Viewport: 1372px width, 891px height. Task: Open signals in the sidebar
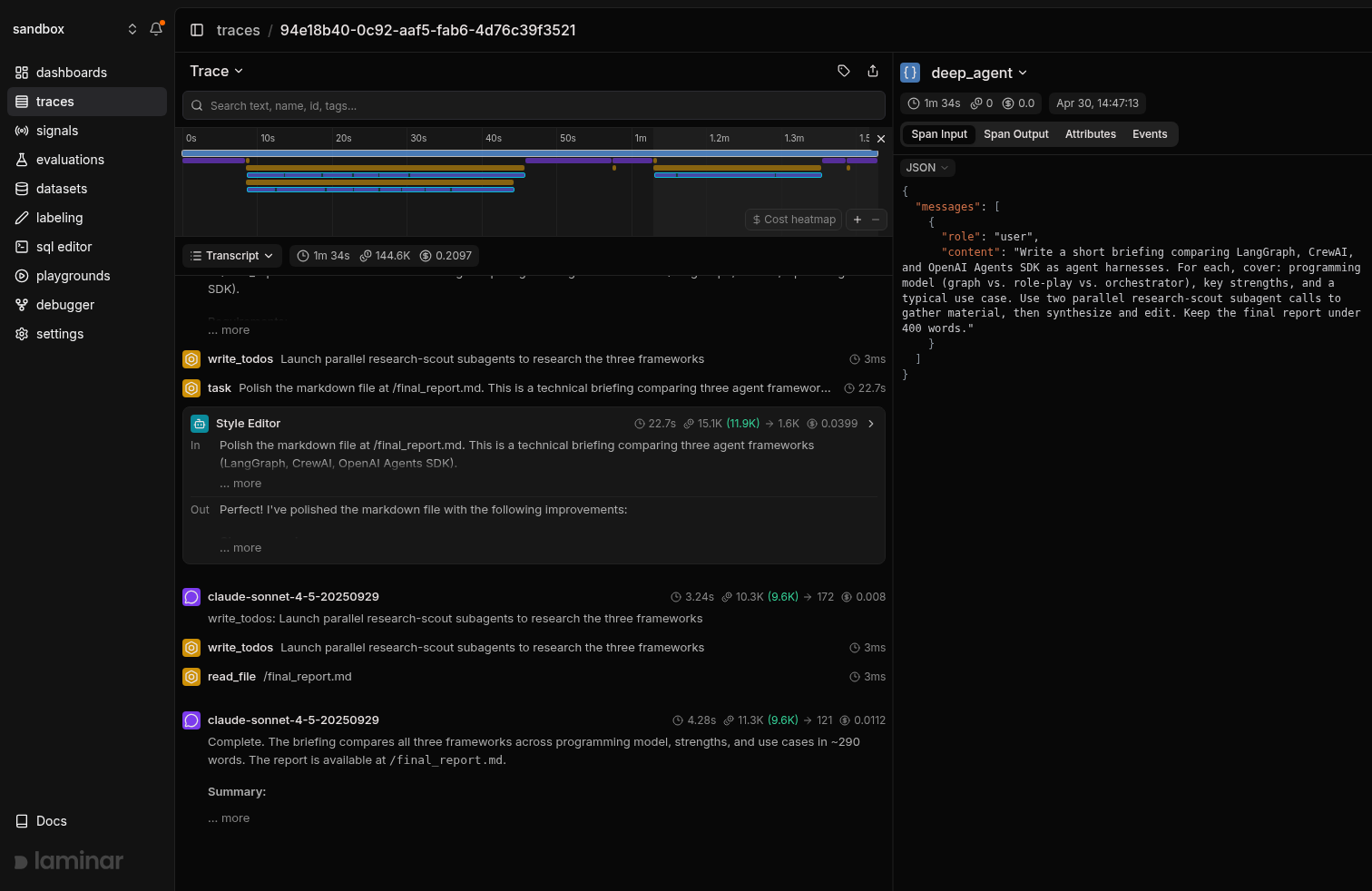87,131
